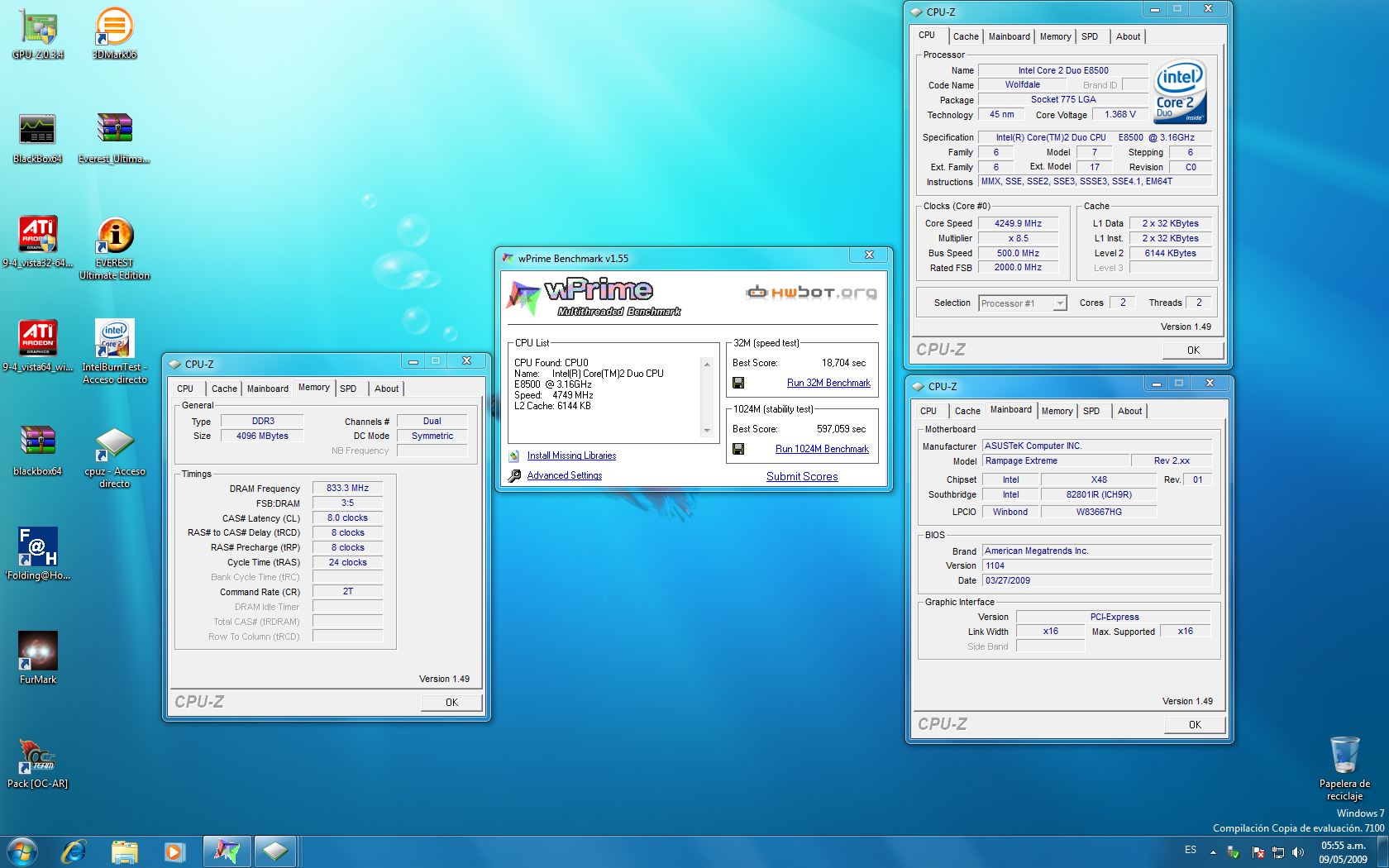This screenshot has height=868, width=1389.
Task: Click Run 1024M Benchmark link
Action: coord(822,449)
